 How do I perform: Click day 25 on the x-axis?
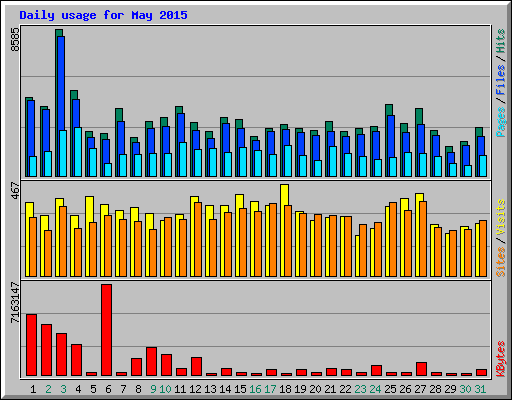[x=390, y=389]
